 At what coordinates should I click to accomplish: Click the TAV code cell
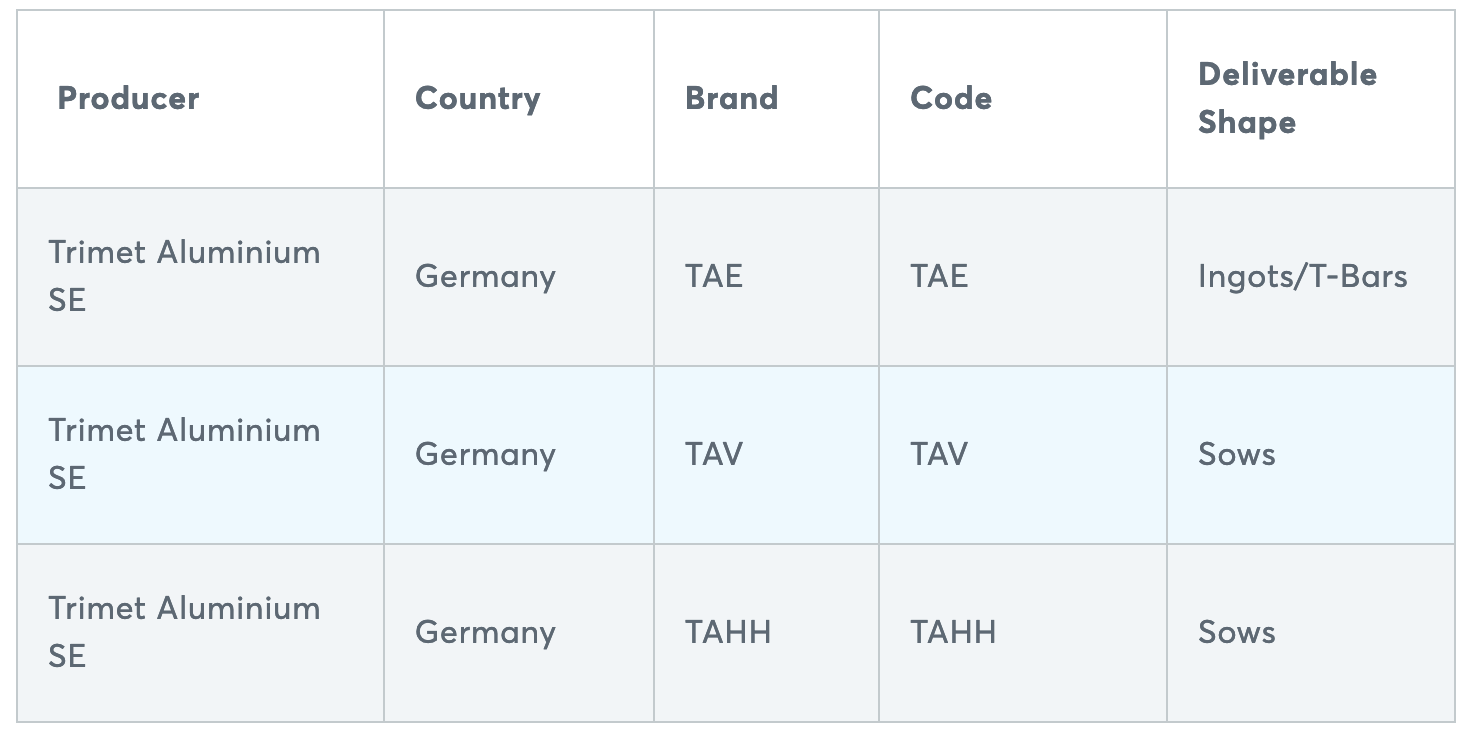click(939, 454)
